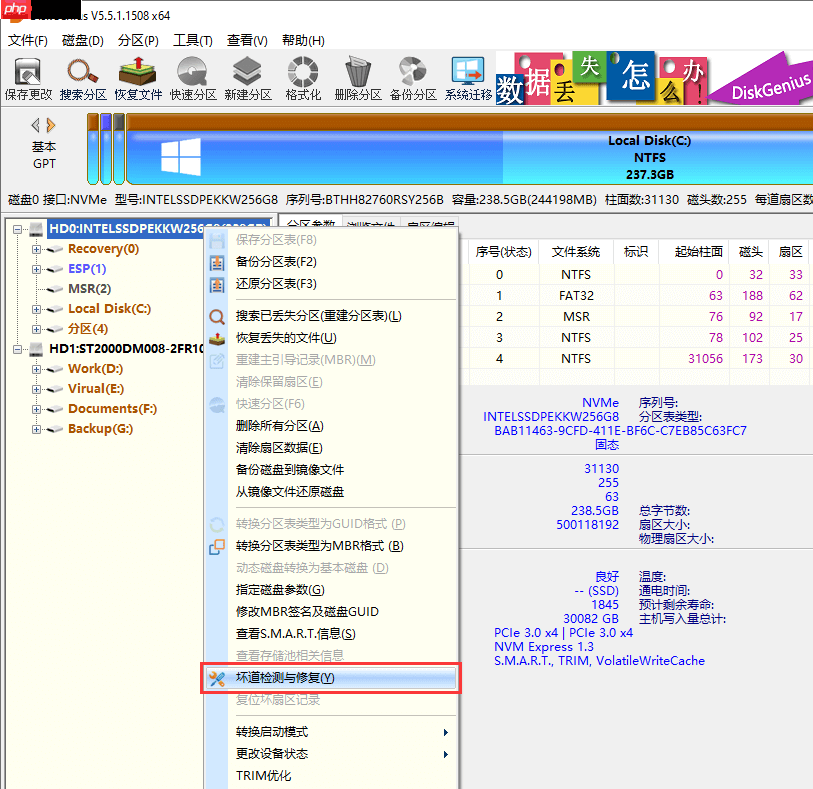
Task: Choose 转换分区表类型为MBR格式 option
Action: point(320,546)
